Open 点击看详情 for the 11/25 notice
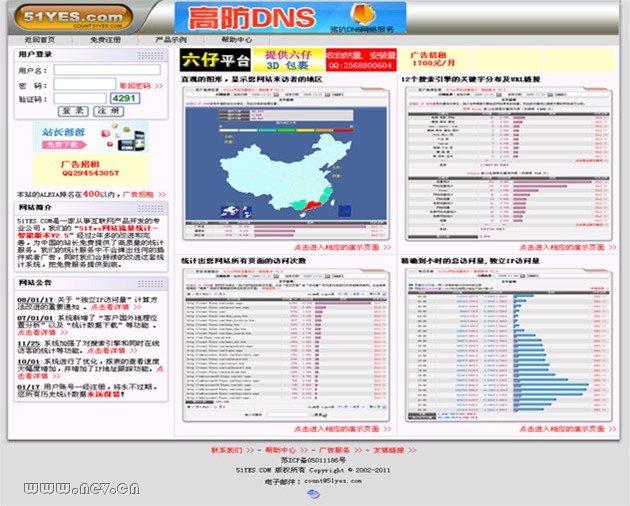 point(112,351)
